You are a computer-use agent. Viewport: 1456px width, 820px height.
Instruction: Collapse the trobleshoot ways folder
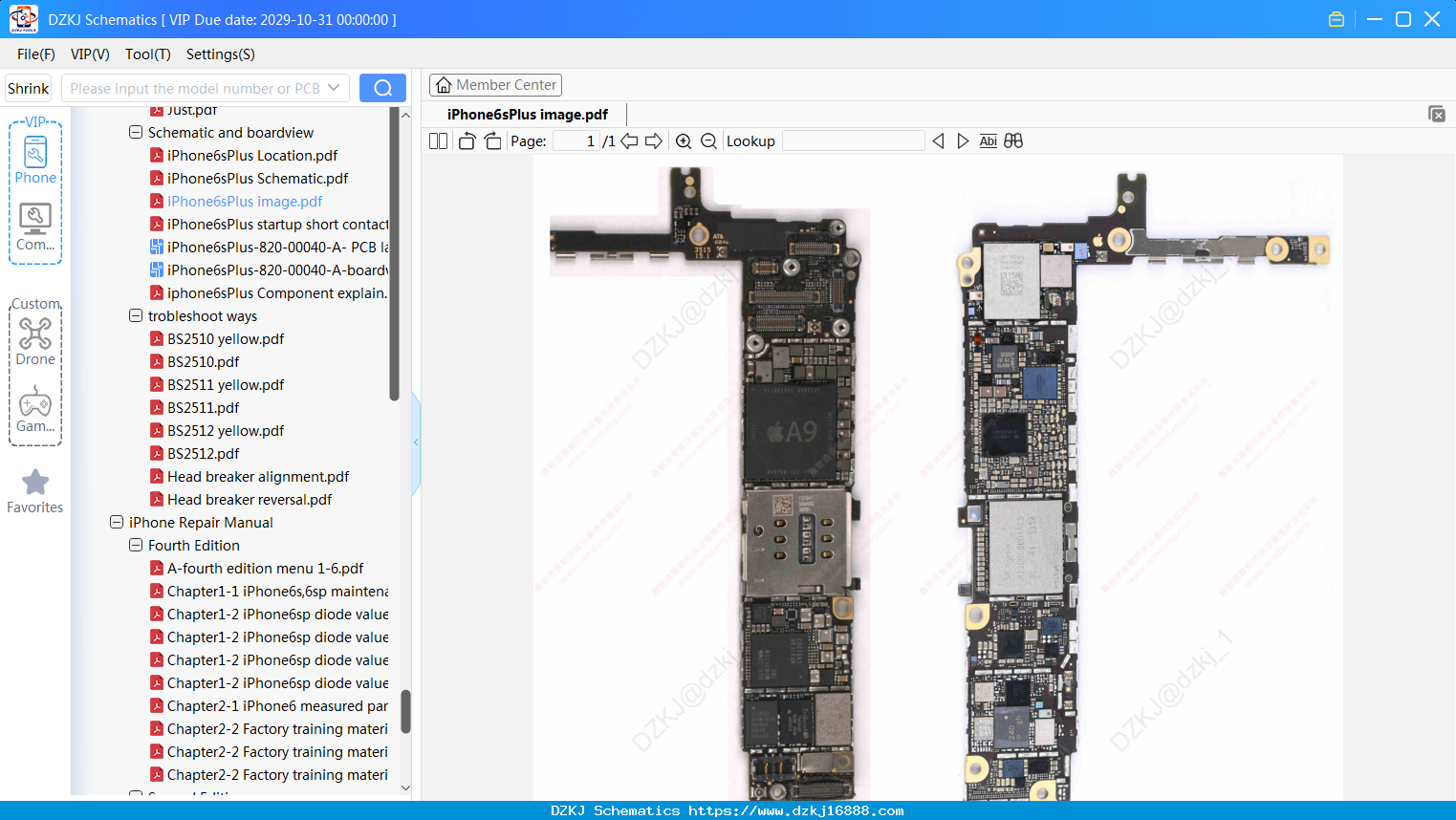pos(136,316)
